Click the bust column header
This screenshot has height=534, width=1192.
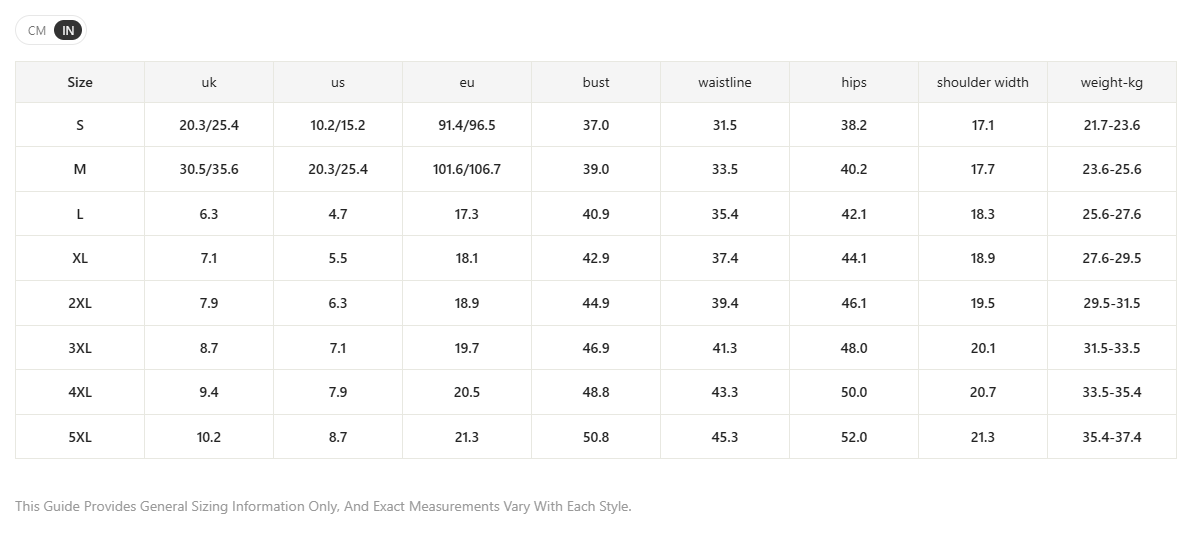coord(596,82)
